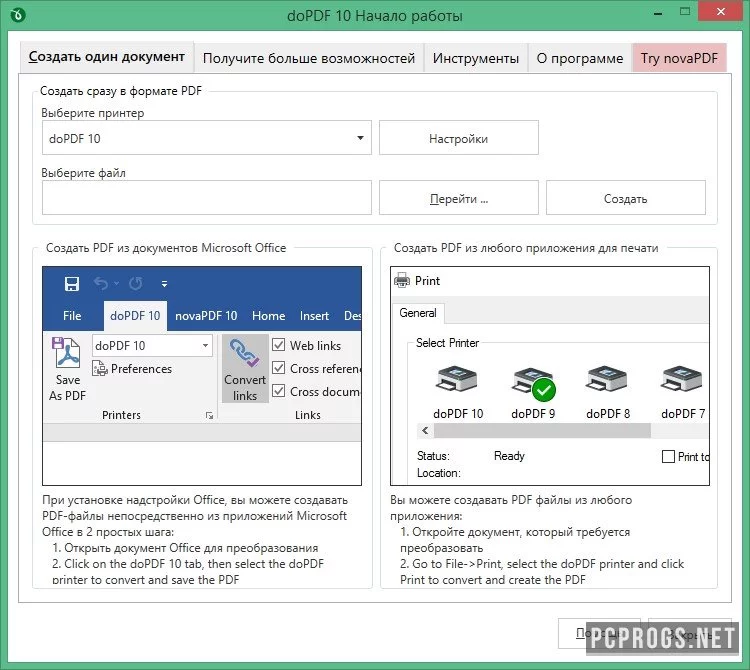
Task: Expand the doPDF 10 dropdown in Word ribbon
Action: 205,345
